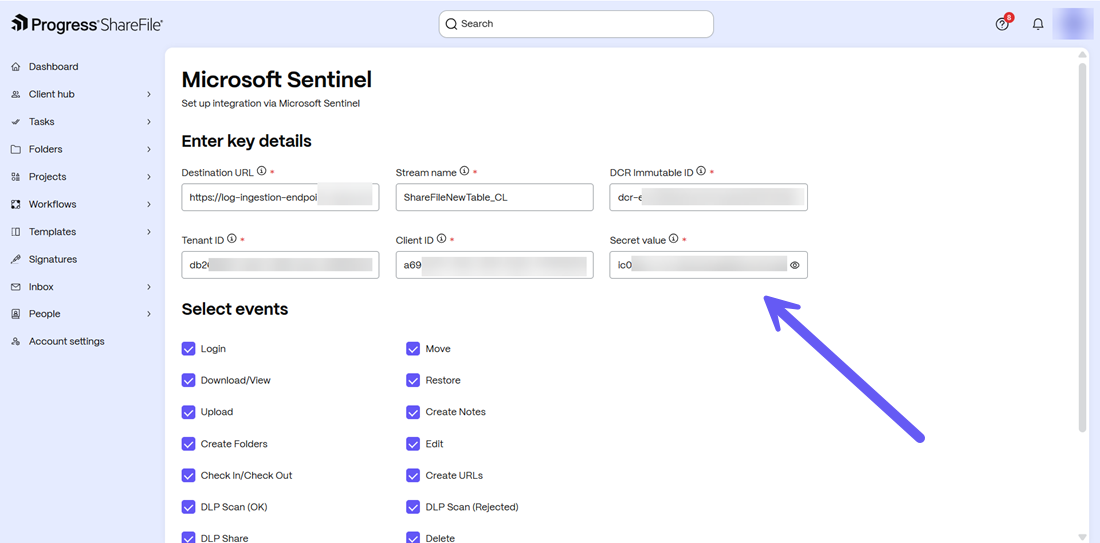Select Workflows in the sidebar

(53, 204)
